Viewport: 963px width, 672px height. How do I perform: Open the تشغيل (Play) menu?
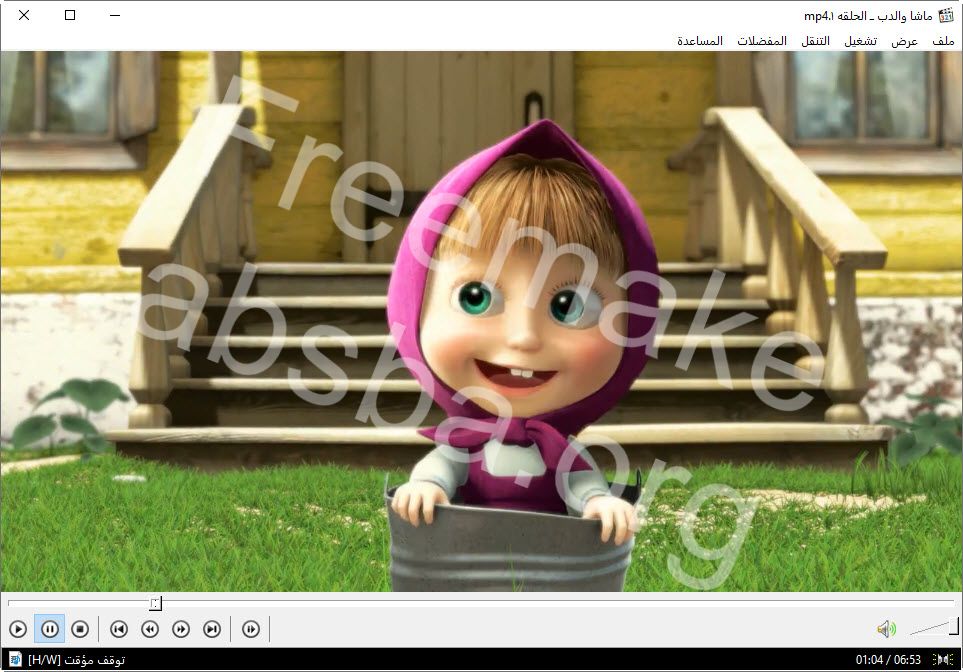tap(860, 41)
